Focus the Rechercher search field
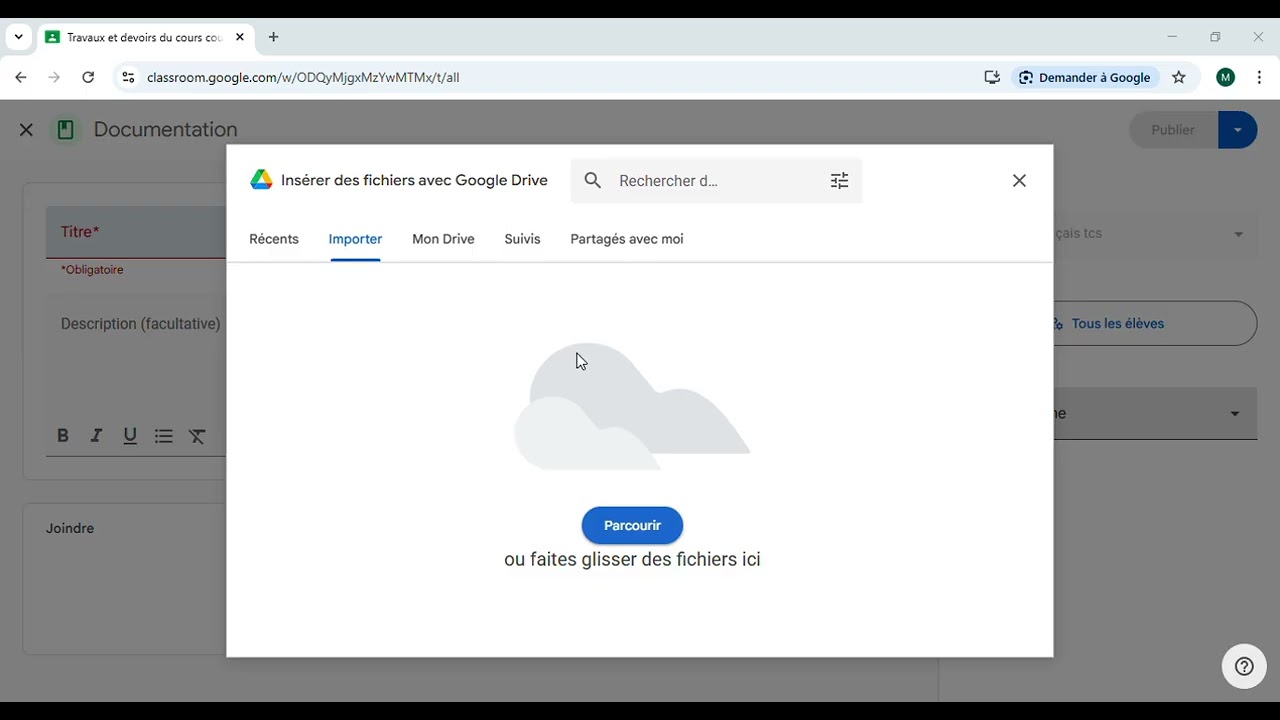Image resolution: width=1280 pixels, height=720 pixels. (x=715, y=181)
